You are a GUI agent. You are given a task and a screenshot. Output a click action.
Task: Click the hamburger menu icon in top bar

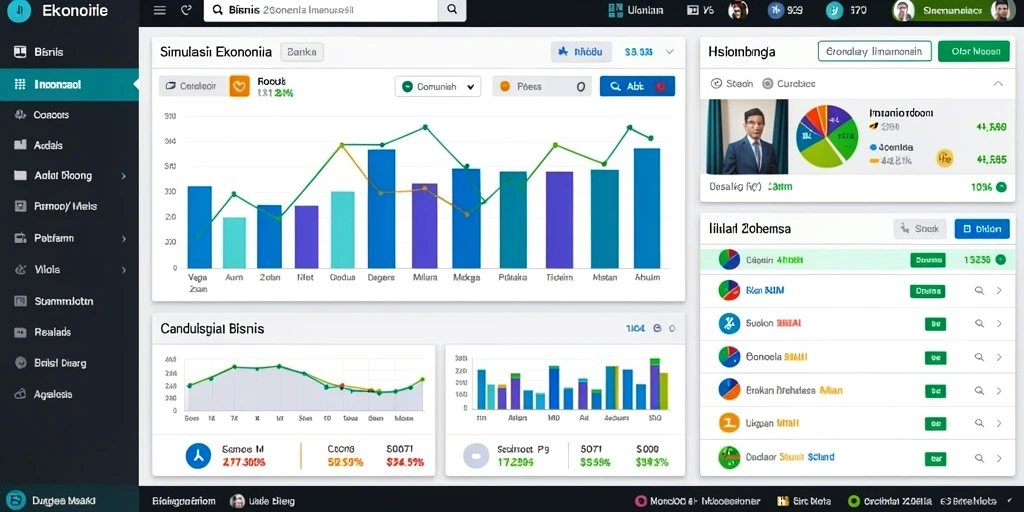(159, 10)
